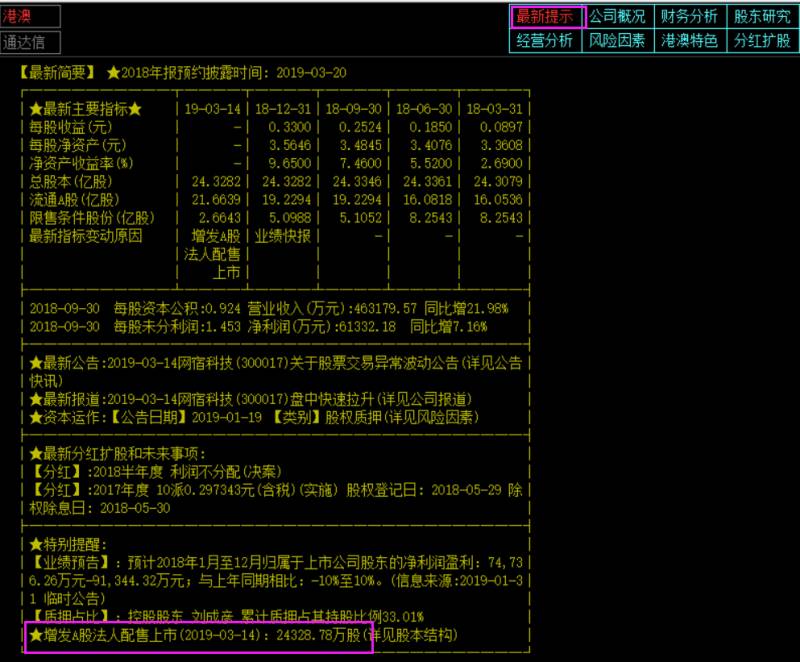Viewport: 800px width, 662px height.
Task: Click the disclosure date 2019-03-20
Action: coord(311,72)
